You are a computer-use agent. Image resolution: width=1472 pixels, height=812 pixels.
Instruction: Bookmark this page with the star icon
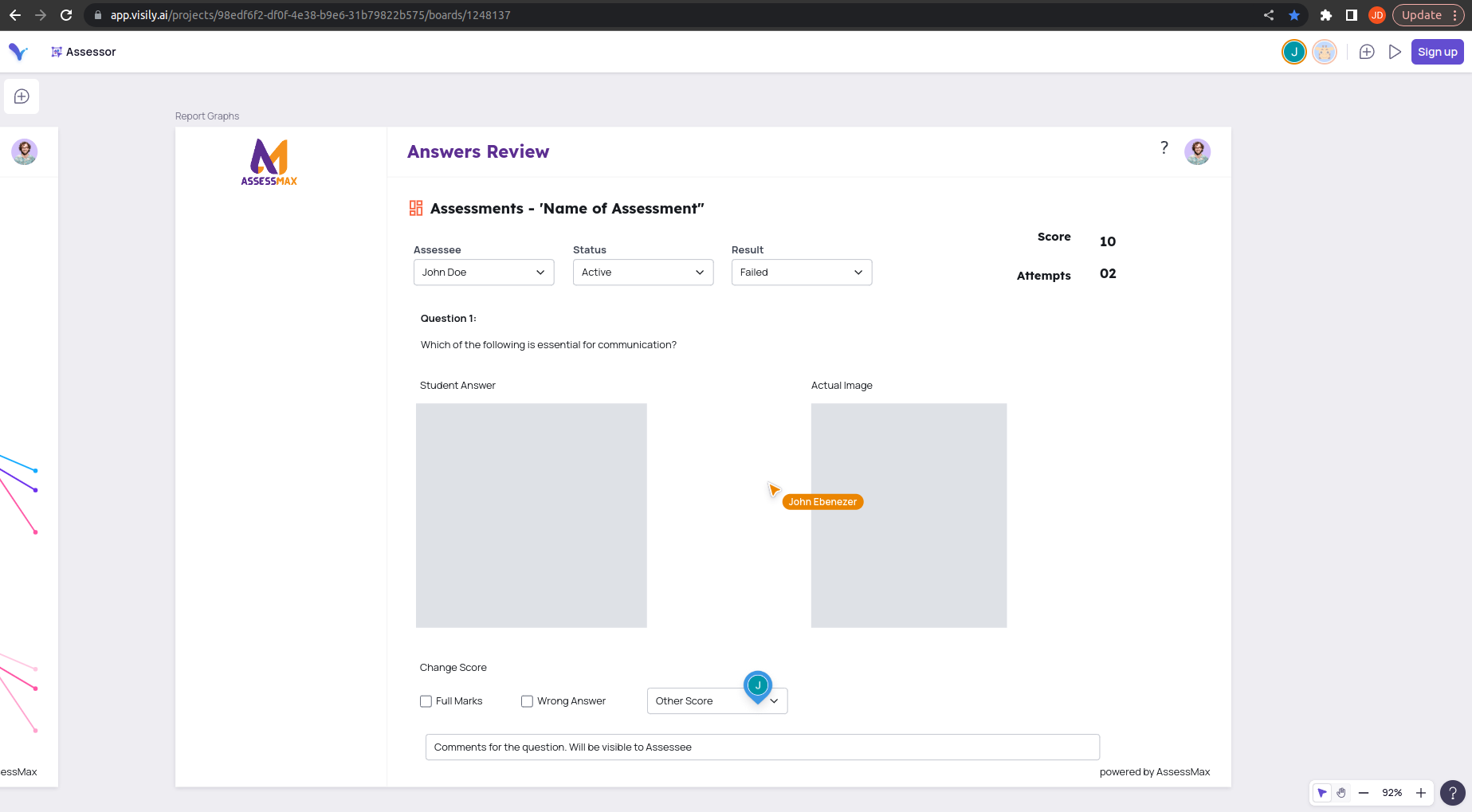(1294, 15)
